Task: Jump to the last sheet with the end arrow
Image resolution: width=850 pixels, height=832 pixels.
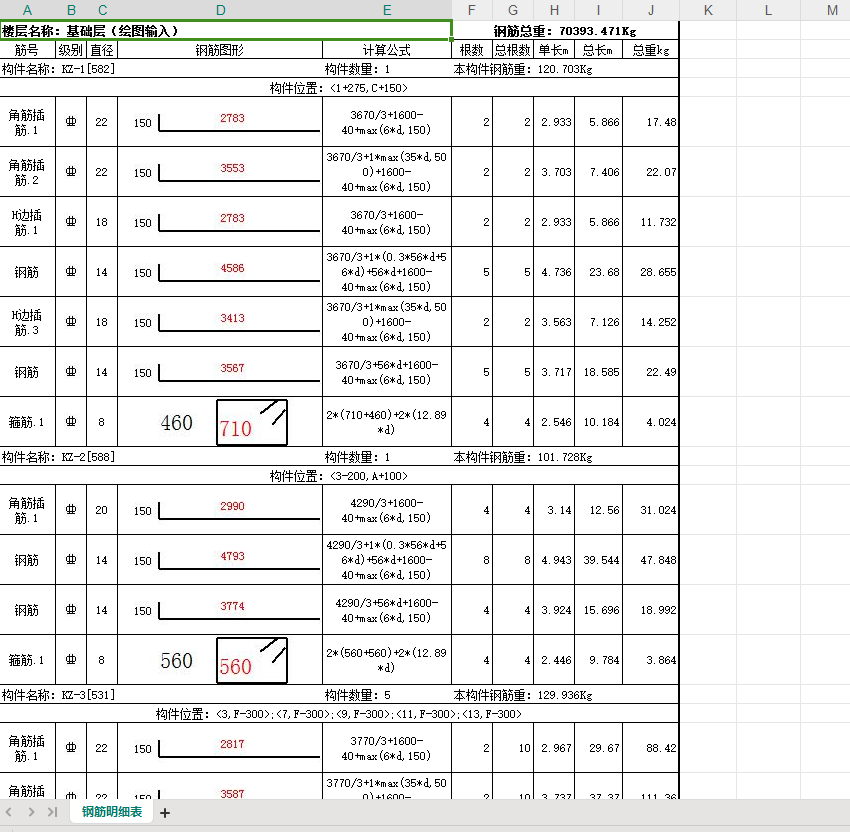Action: (x=53, y=812)
